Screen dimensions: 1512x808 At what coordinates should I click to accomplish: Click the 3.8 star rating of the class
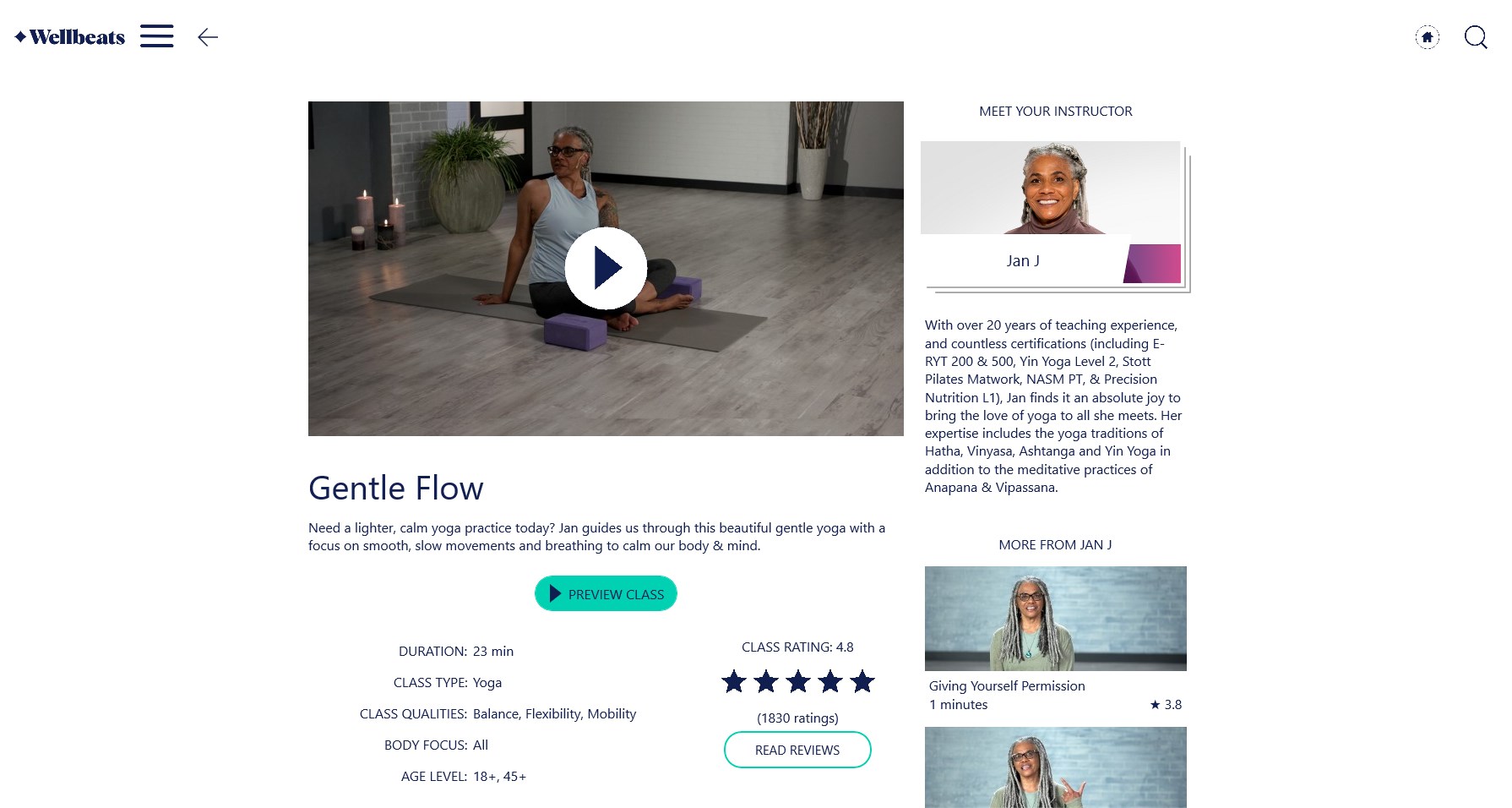click(x=1166, y=705)
